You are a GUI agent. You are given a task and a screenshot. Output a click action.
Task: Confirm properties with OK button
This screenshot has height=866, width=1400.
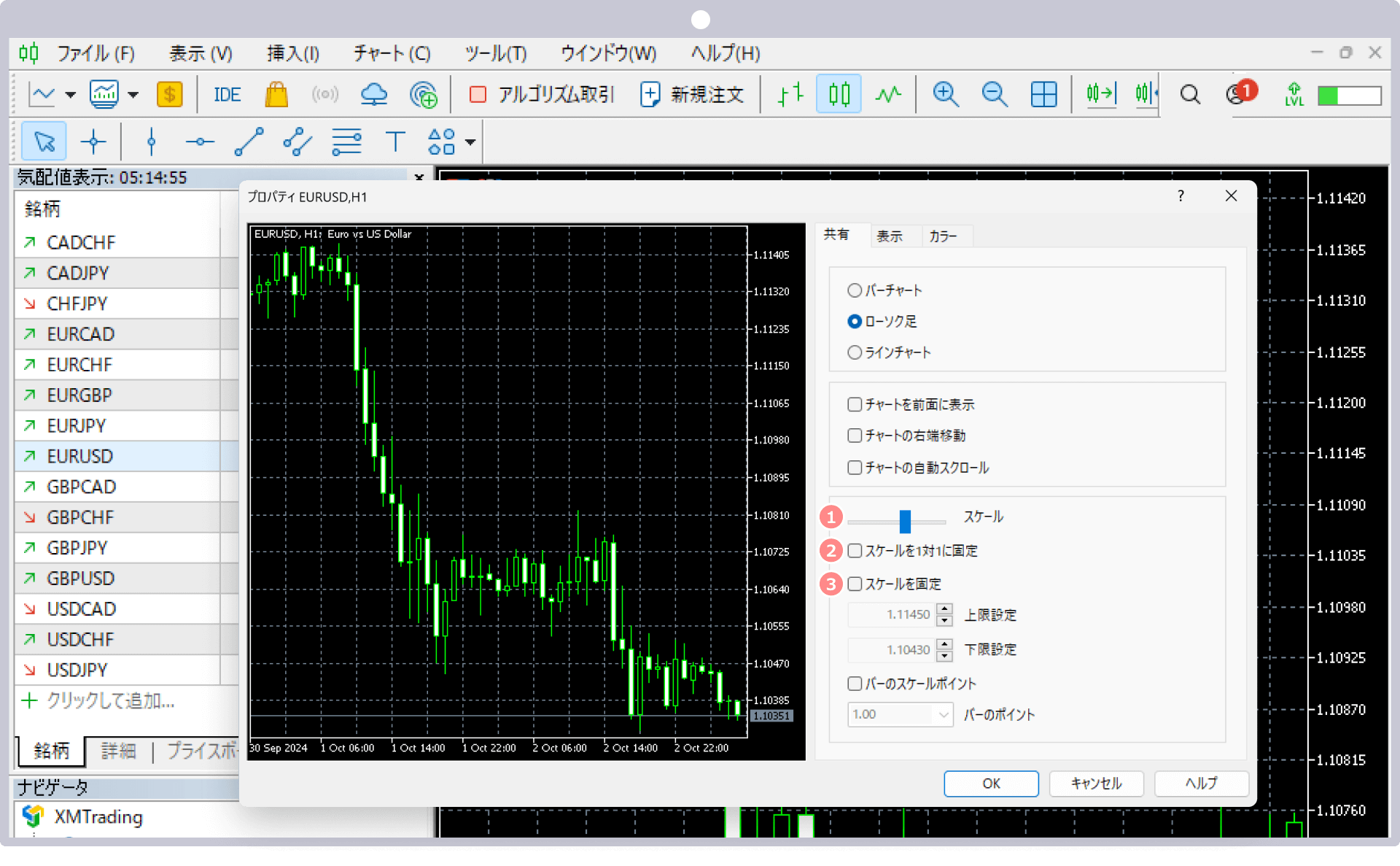[991, 784]
